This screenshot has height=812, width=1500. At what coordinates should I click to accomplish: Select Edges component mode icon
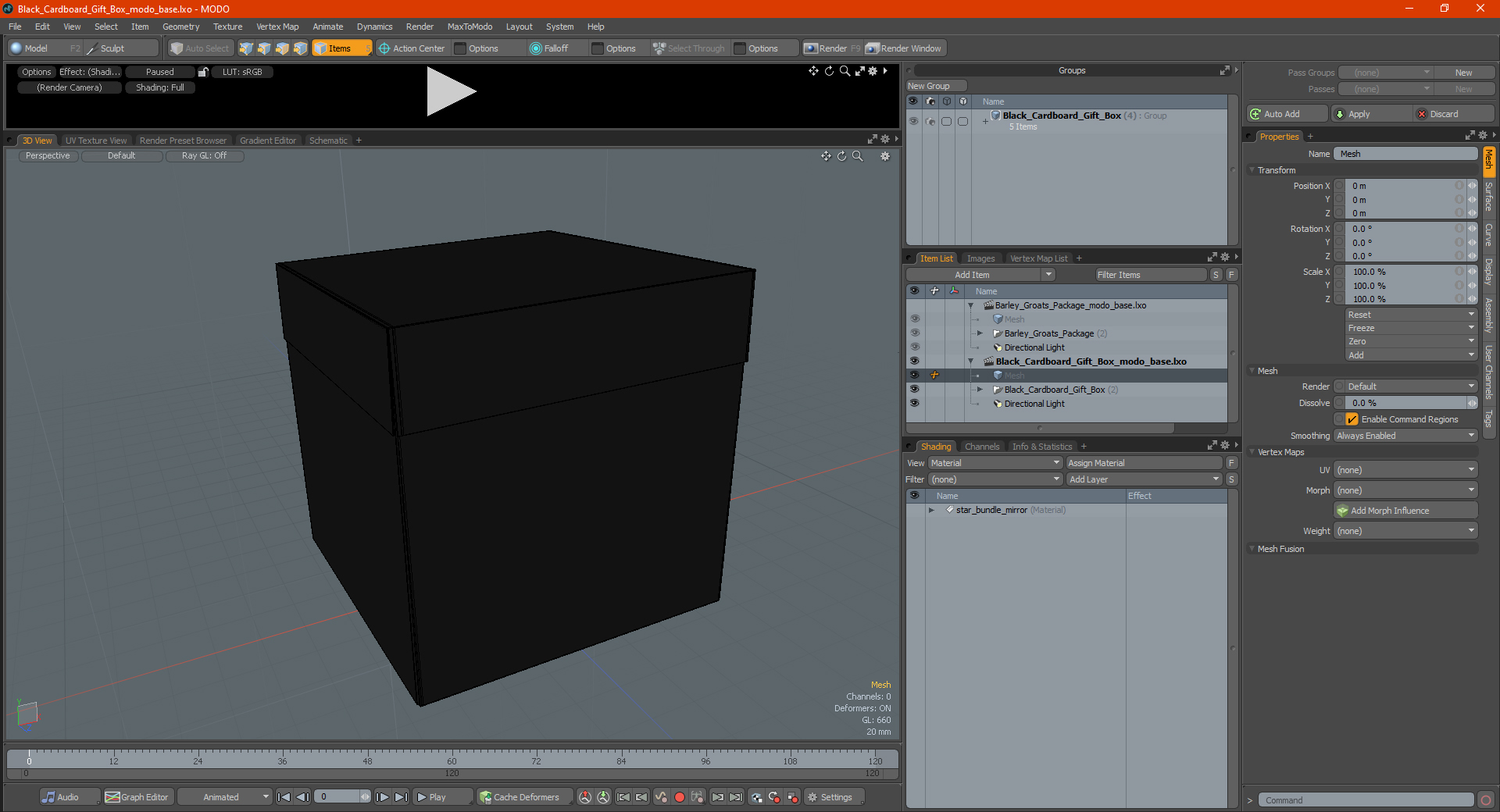pos(264,48)
